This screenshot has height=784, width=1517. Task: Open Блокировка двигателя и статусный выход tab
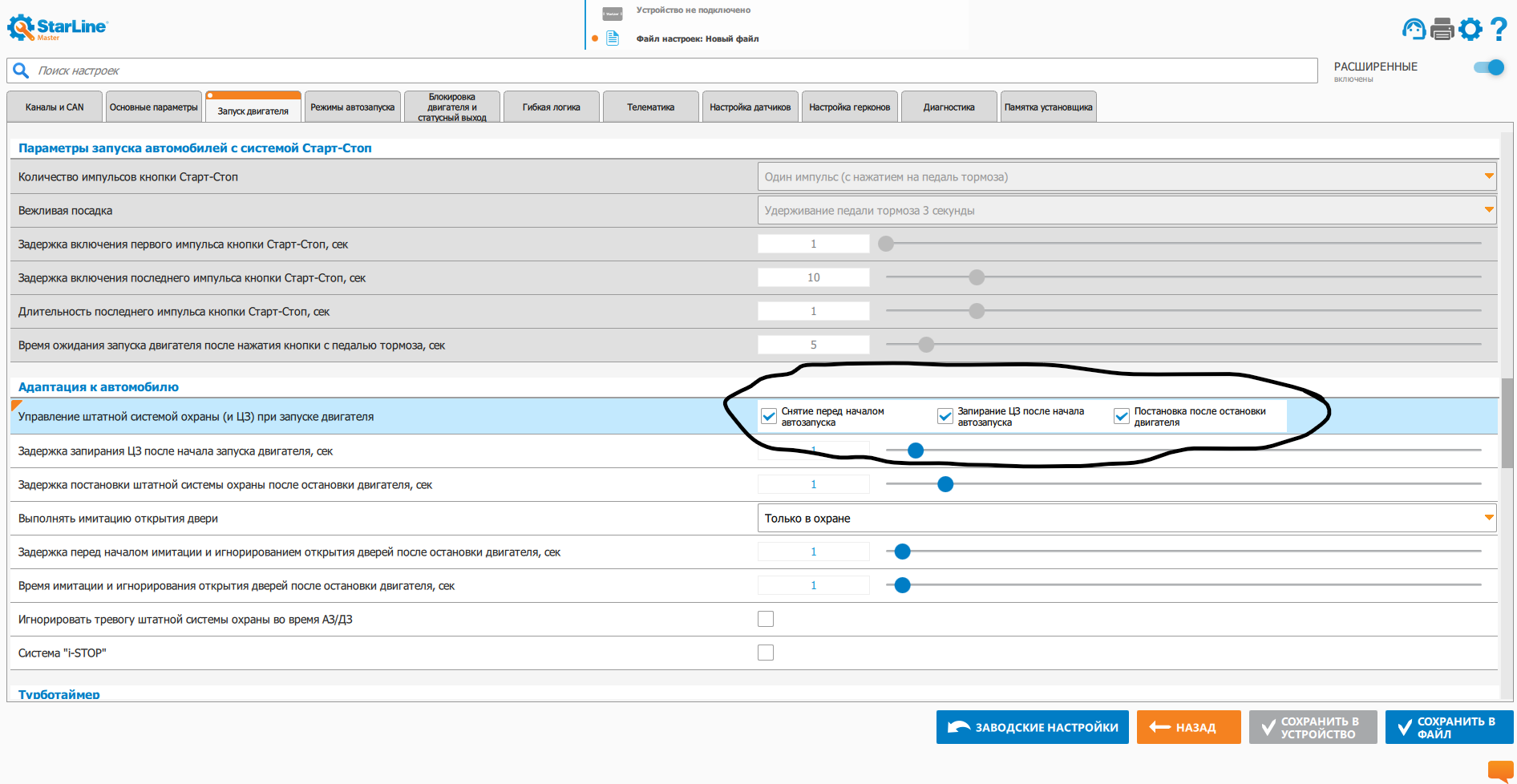point(452,107)
